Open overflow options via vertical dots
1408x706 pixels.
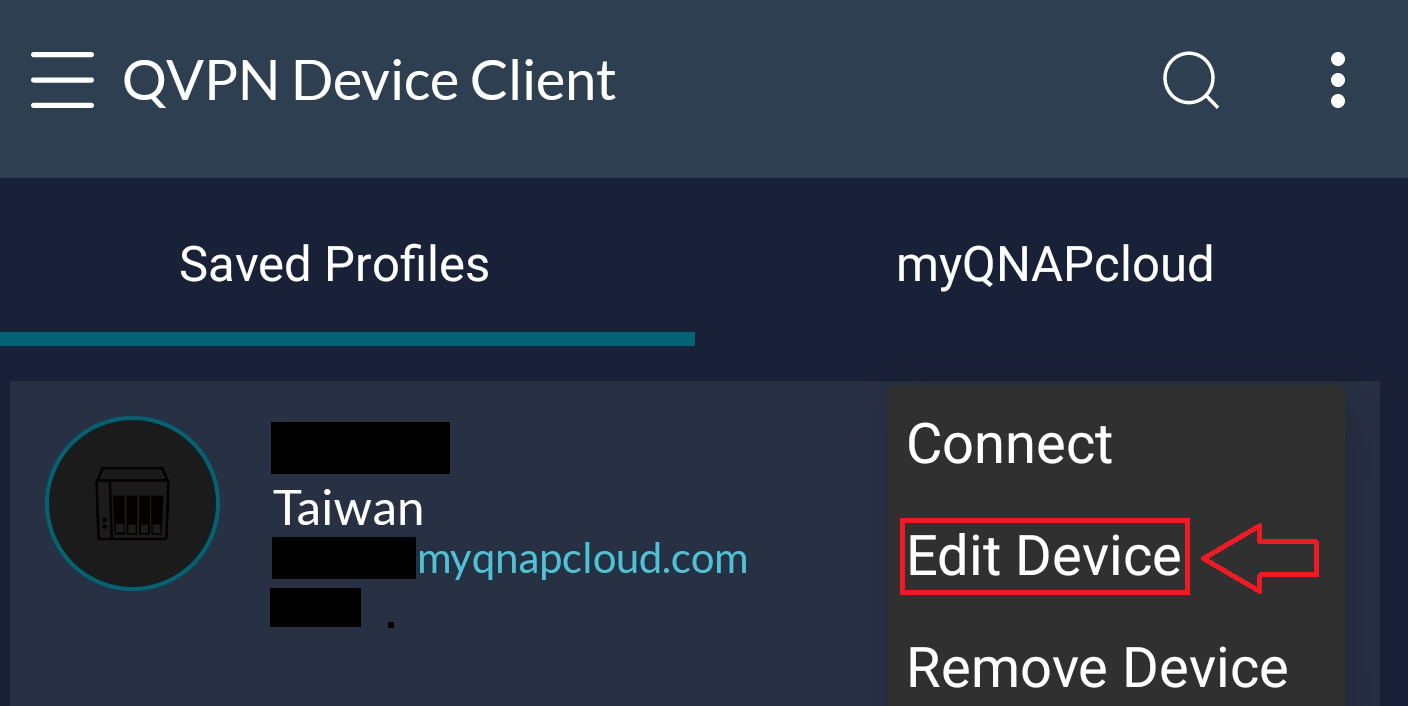coord(1337,80)
